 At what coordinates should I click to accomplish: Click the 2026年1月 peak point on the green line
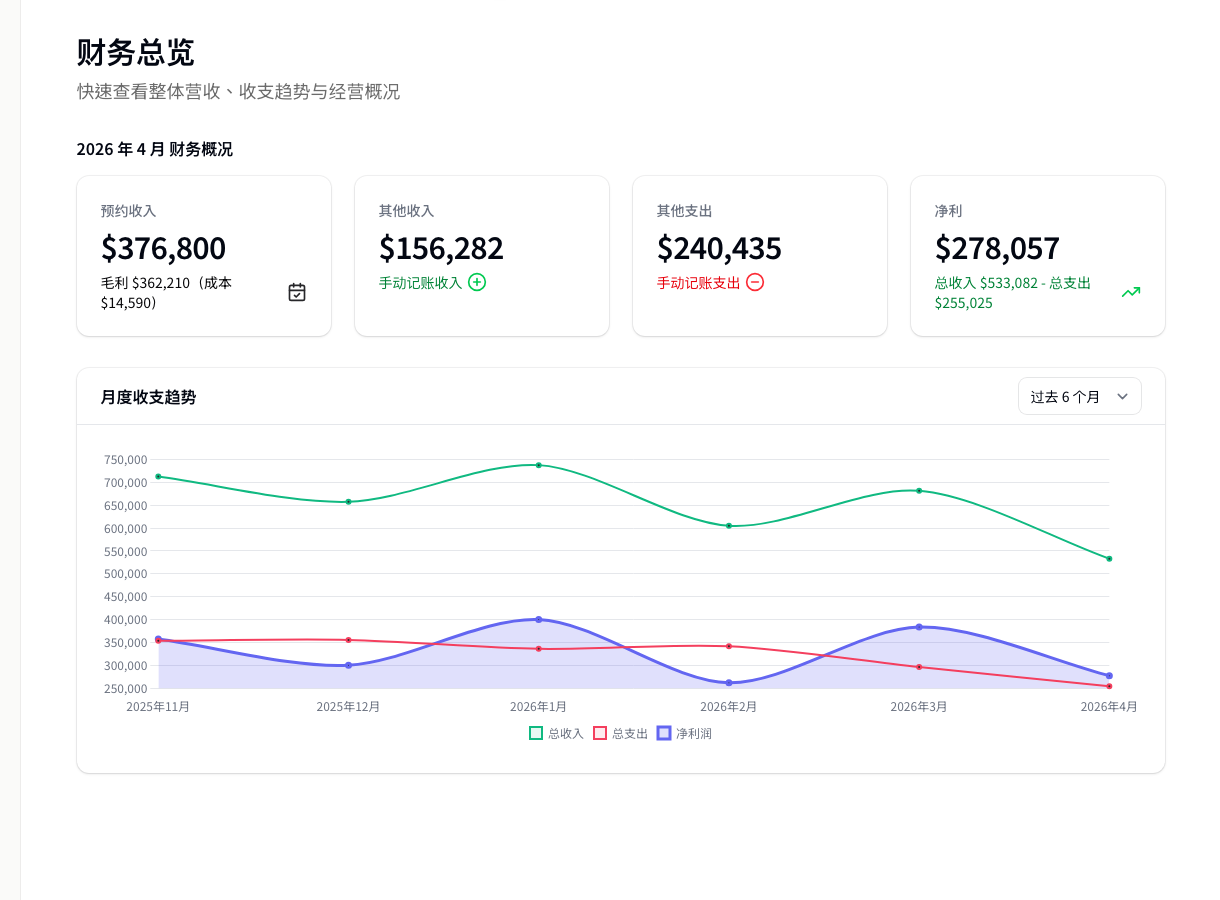[x=538, y=464]
